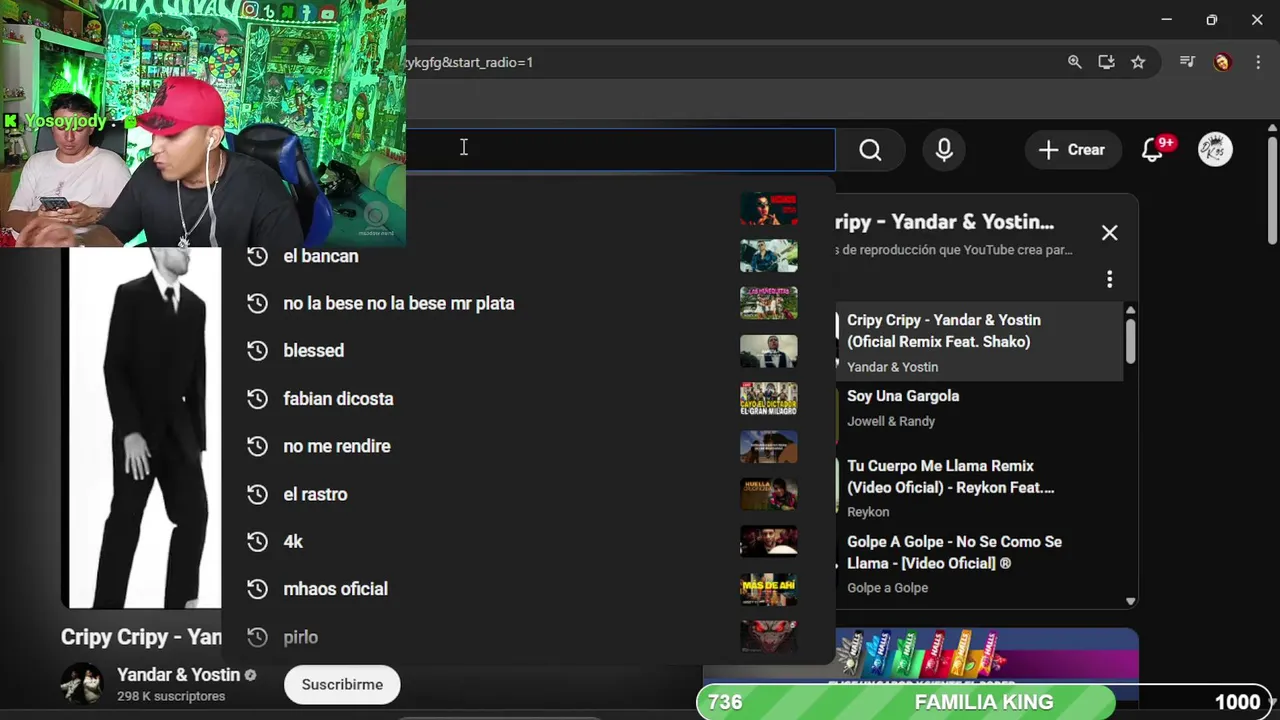Click the page's vertical scrollbar thumb
The image size is (1280, 720).
[1272, 190]
